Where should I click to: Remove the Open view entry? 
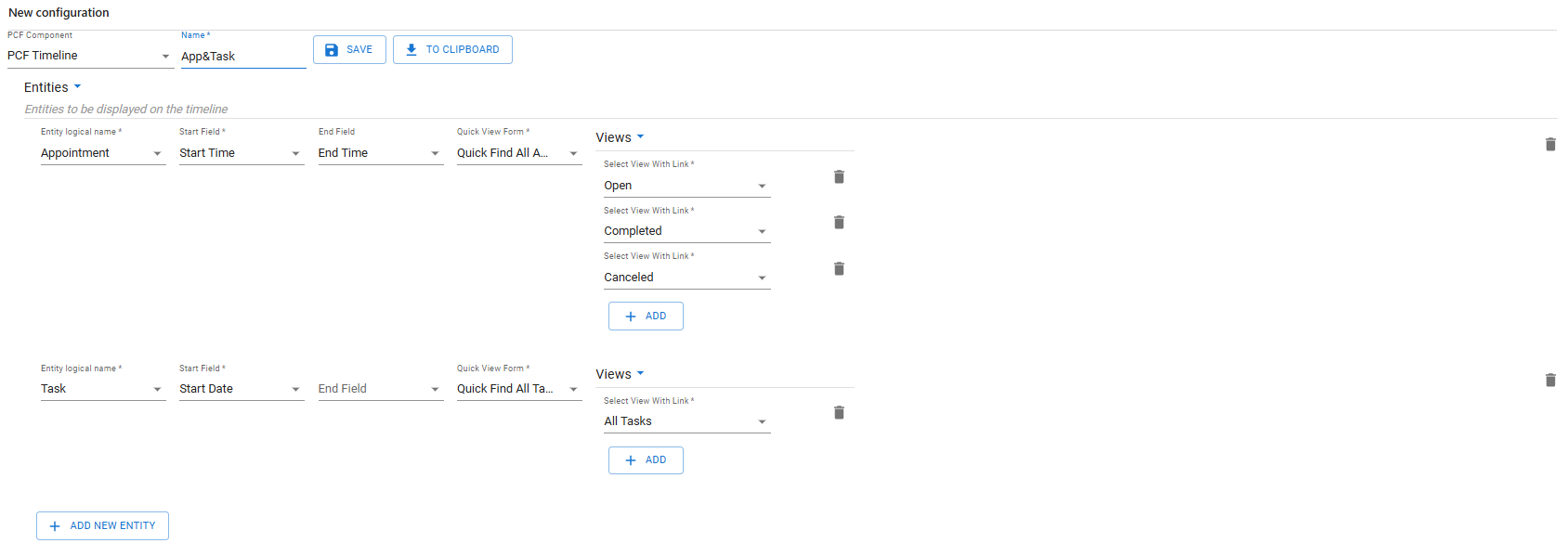pos(839,177)
